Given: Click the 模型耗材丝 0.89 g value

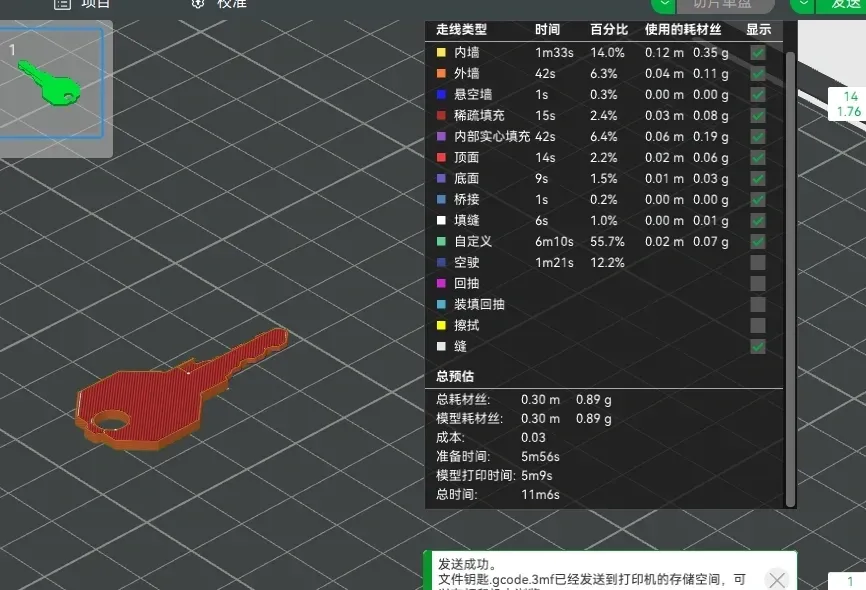Looking at the screenshot, I should (594, 419).
